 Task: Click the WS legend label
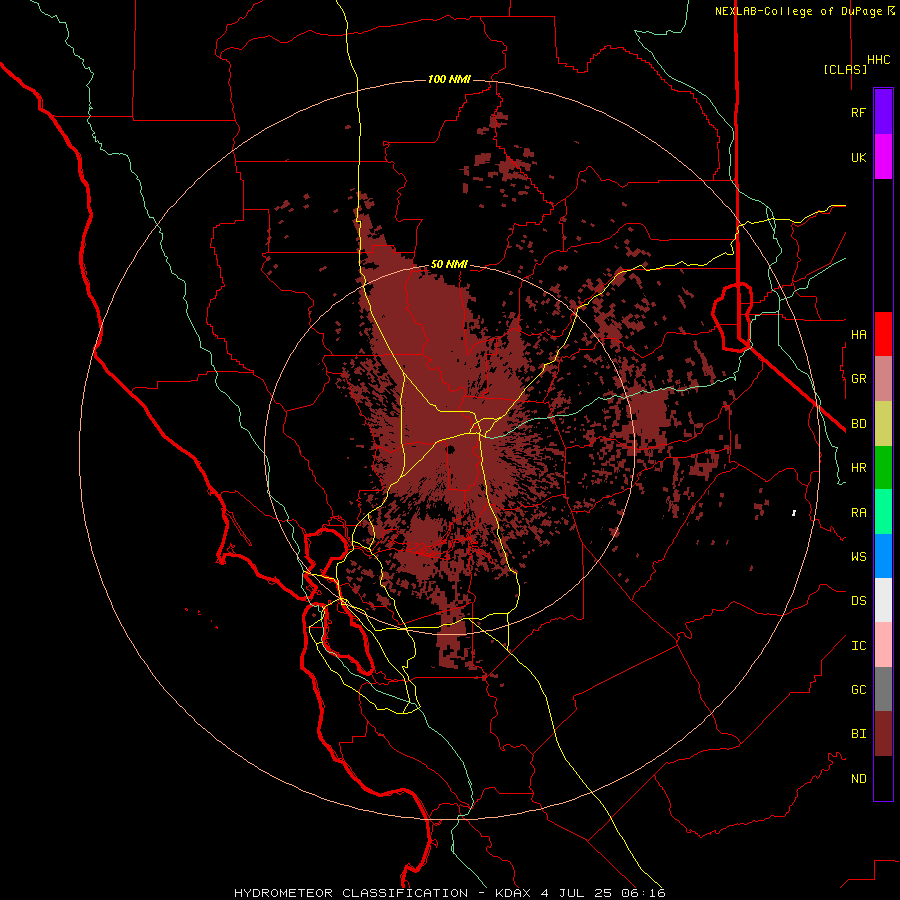858,556
